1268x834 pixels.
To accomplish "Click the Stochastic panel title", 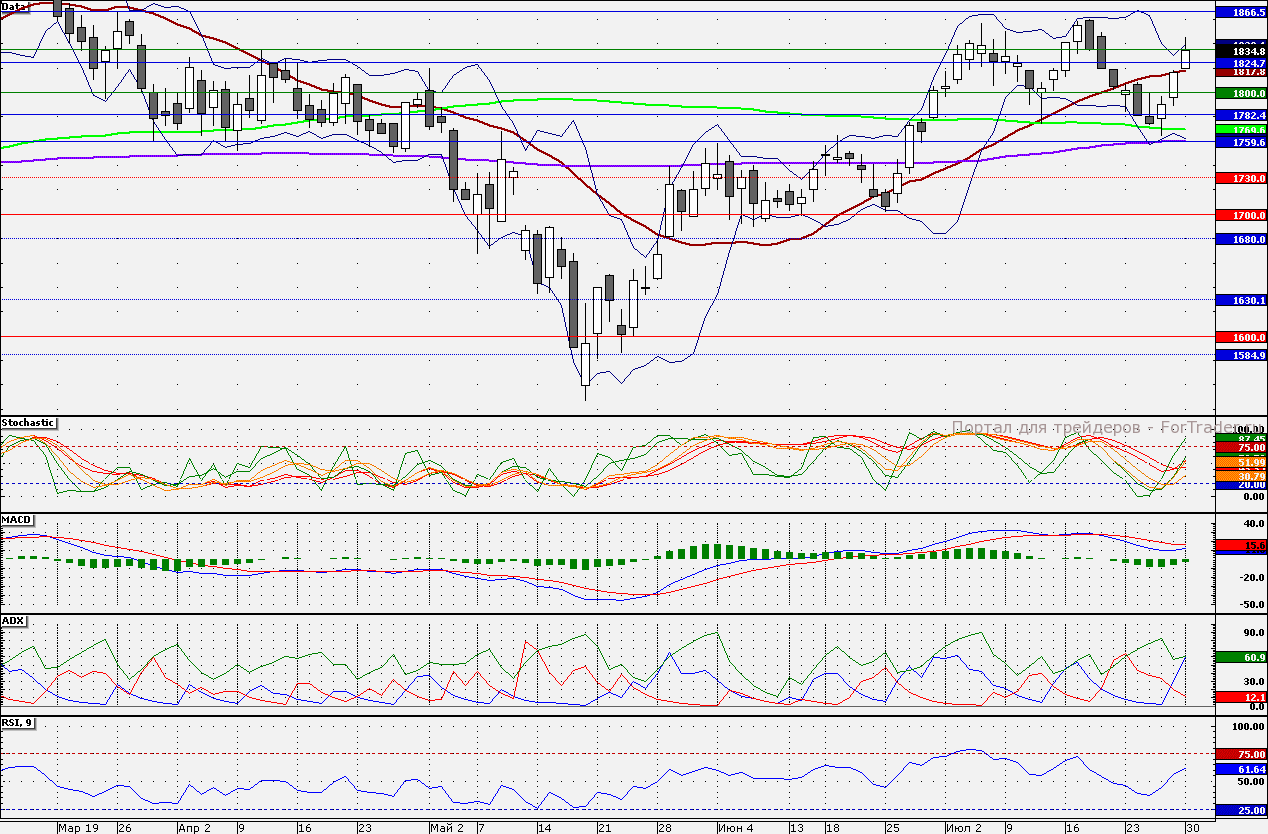I will pyautogui.click(x=28, y=423).
